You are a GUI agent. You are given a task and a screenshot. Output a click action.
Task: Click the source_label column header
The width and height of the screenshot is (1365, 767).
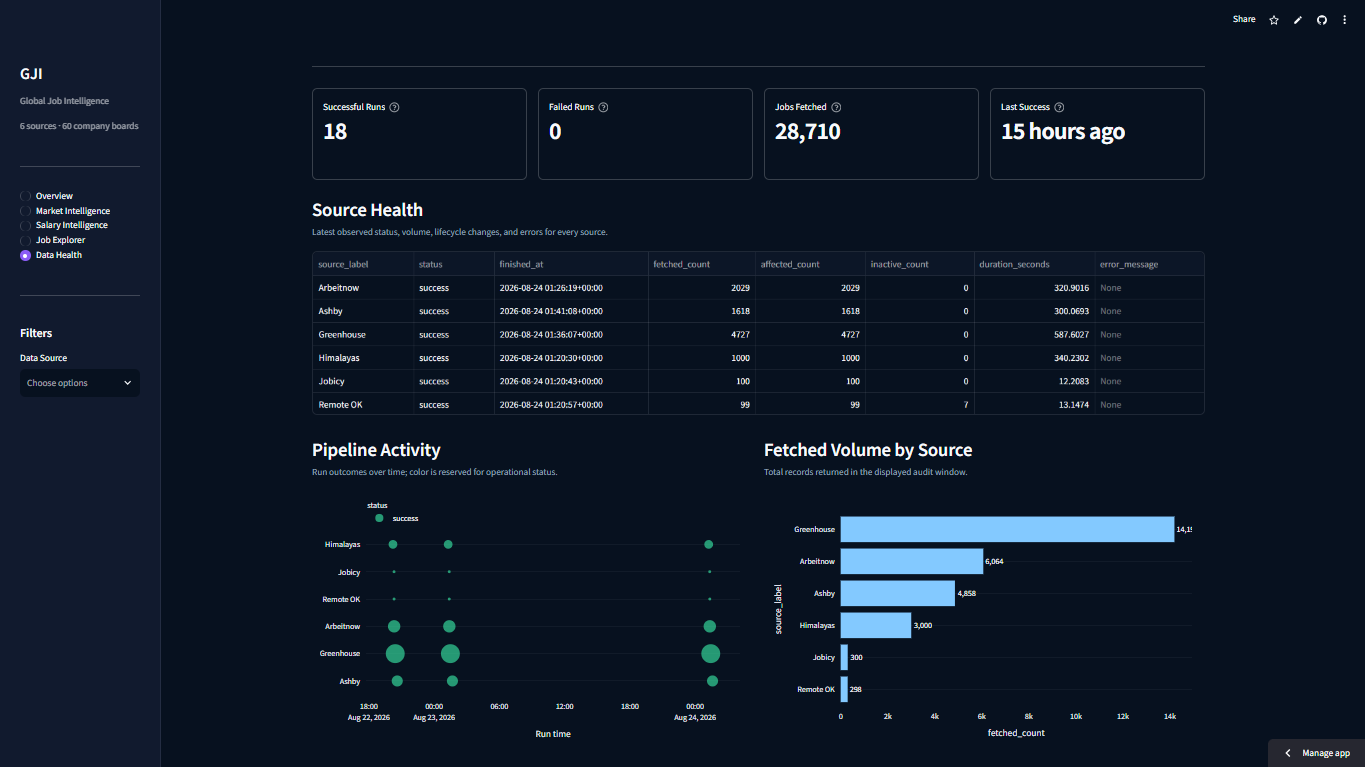[363, 264]
